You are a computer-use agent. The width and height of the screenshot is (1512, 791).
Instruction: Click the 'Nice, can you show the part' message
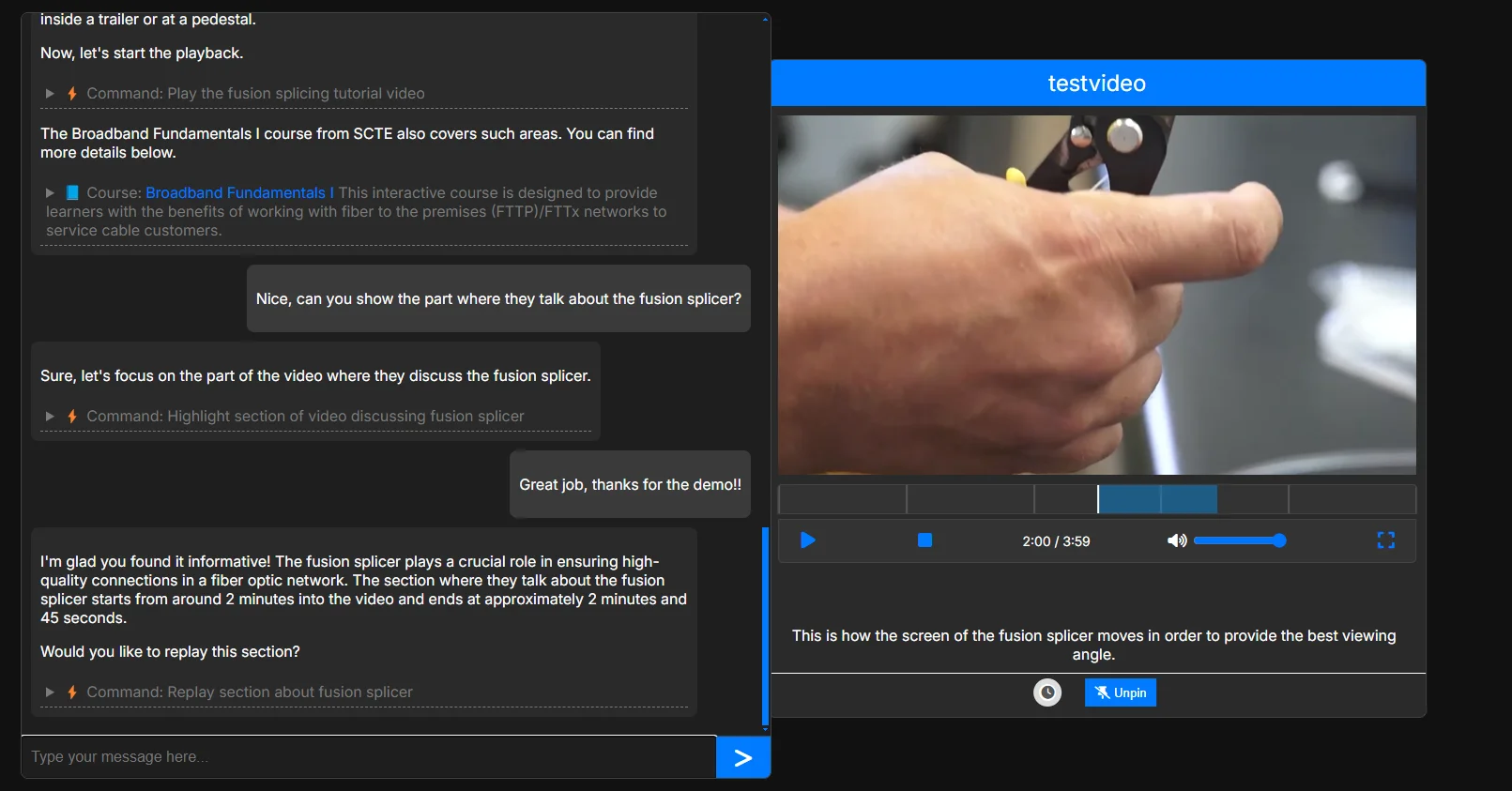498,298
